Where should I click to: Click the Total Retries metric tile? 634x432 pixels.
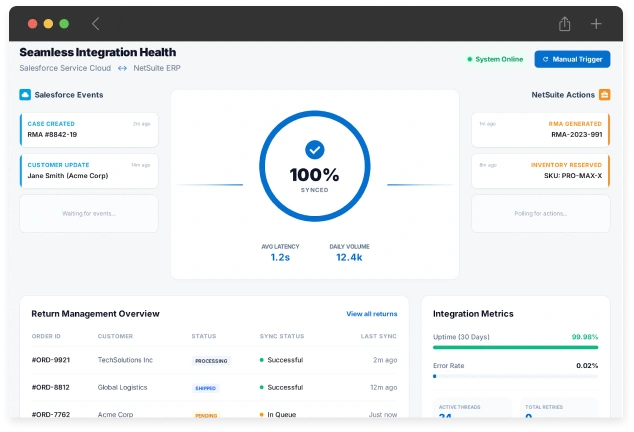559,409
